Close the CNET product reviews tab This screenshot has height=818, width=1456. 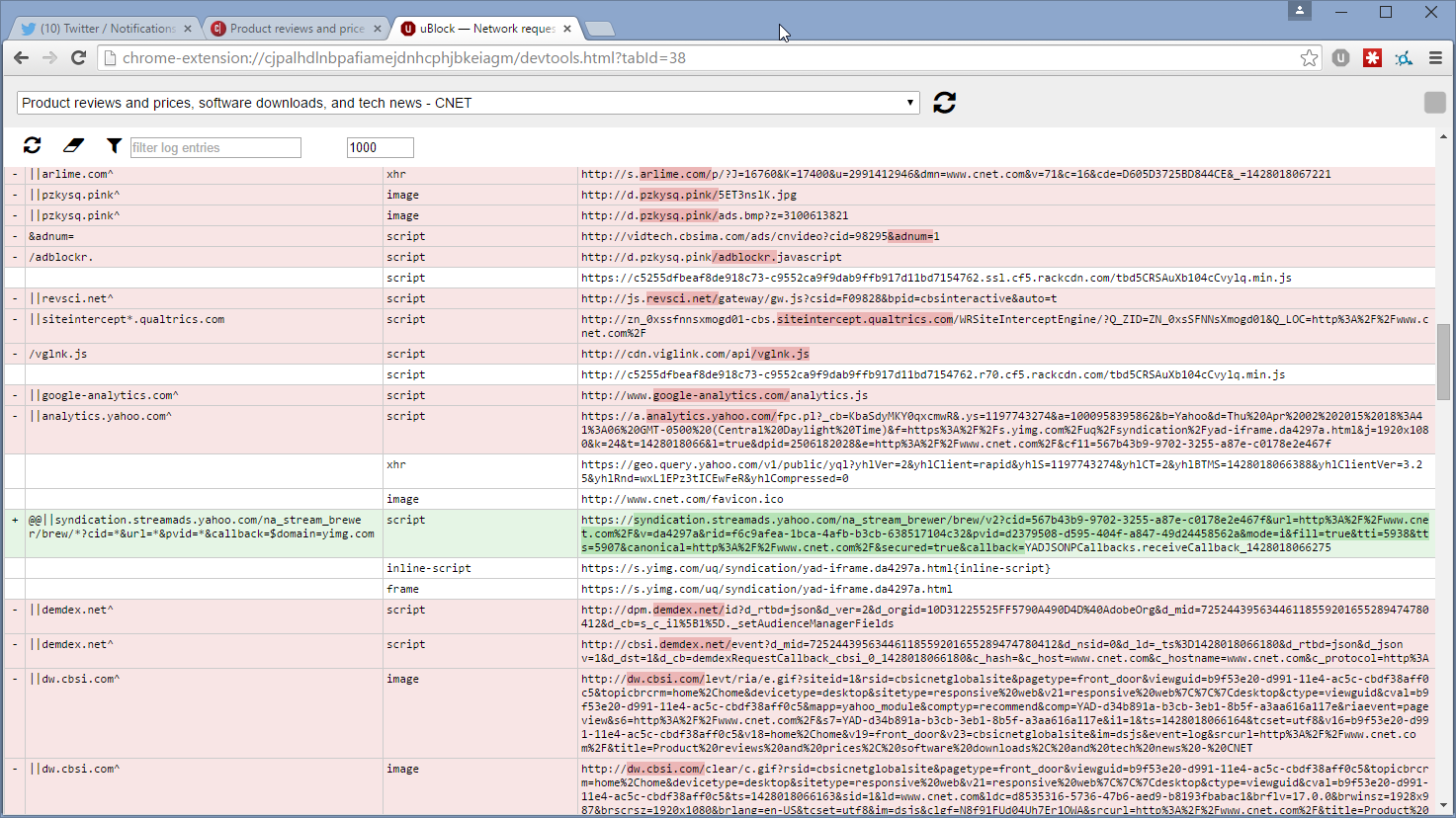[377, 29]
